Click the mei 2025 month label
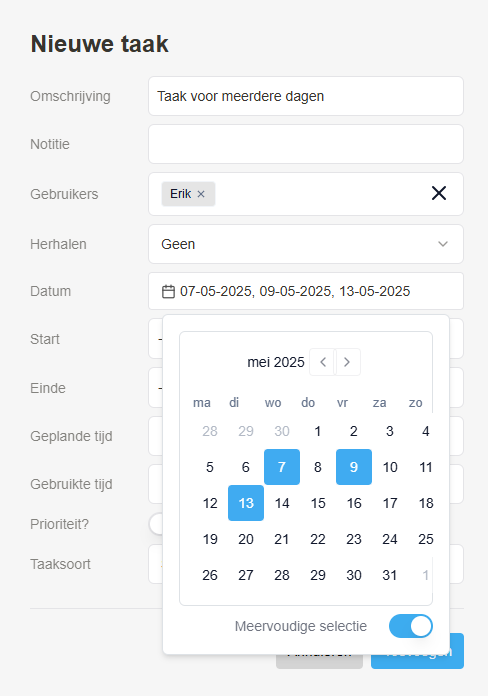The height and width of the screenshot is (698, 488). [276, 362]
